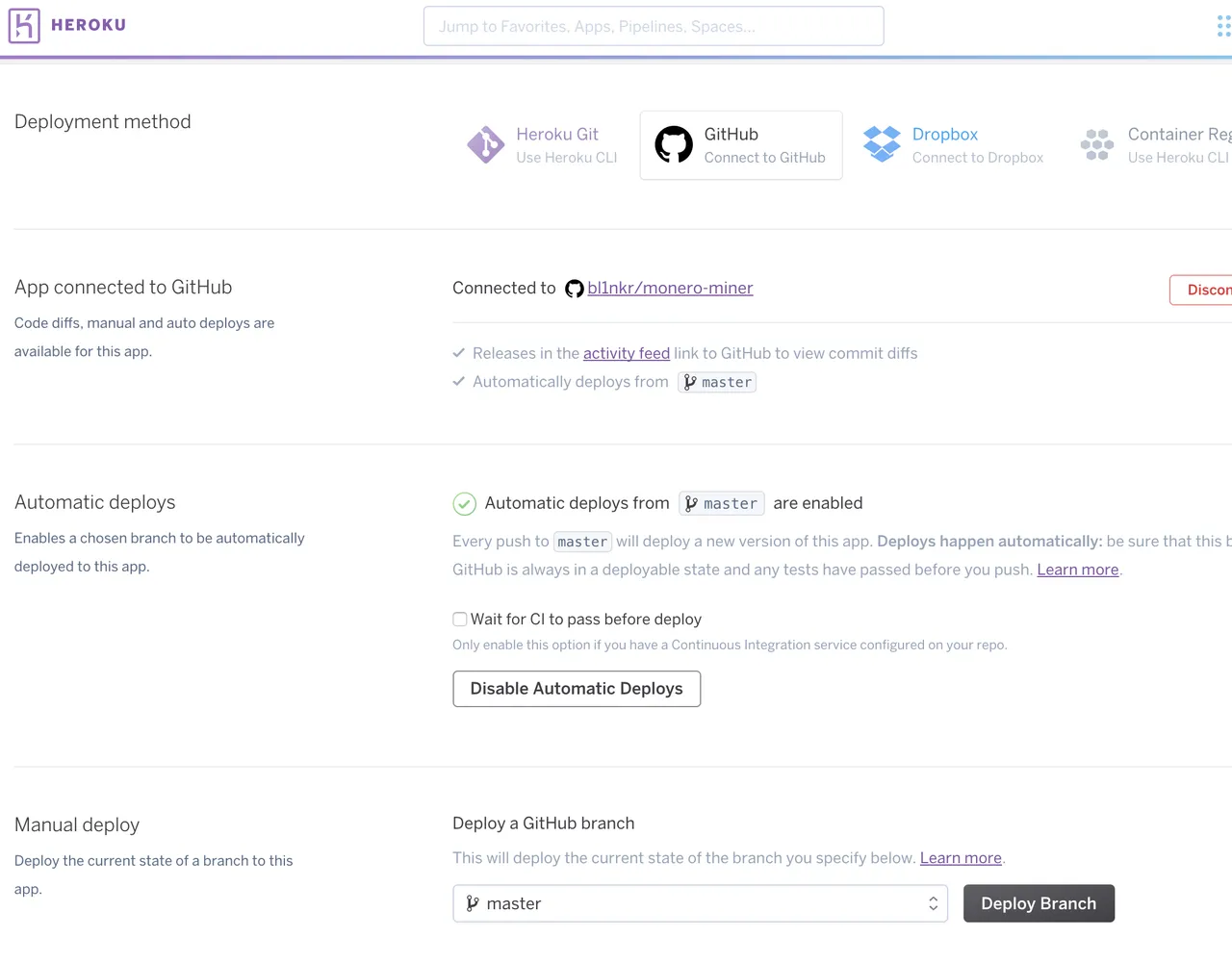Click the HEROKU wordmark text
Screen dimensions: 1232x963
pos(89,25)
